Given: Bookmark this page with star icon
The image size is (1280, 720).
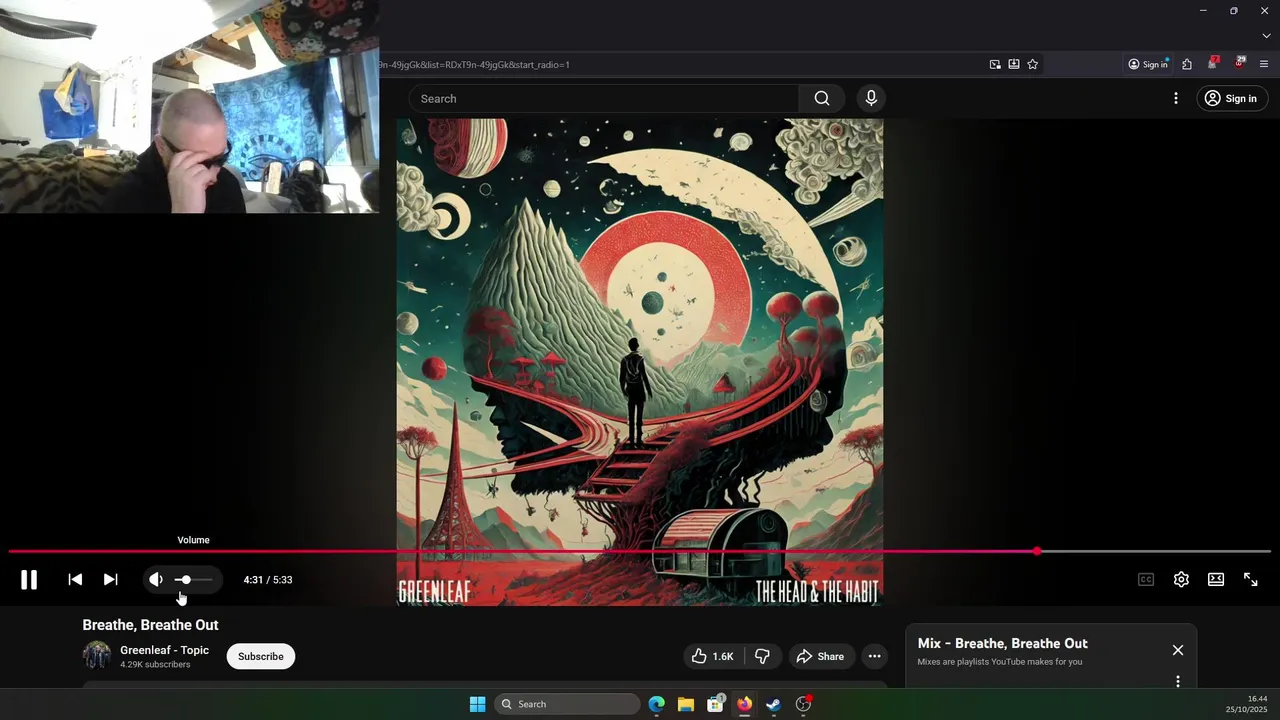Looking at the screenshot, I should [1033, 64].
